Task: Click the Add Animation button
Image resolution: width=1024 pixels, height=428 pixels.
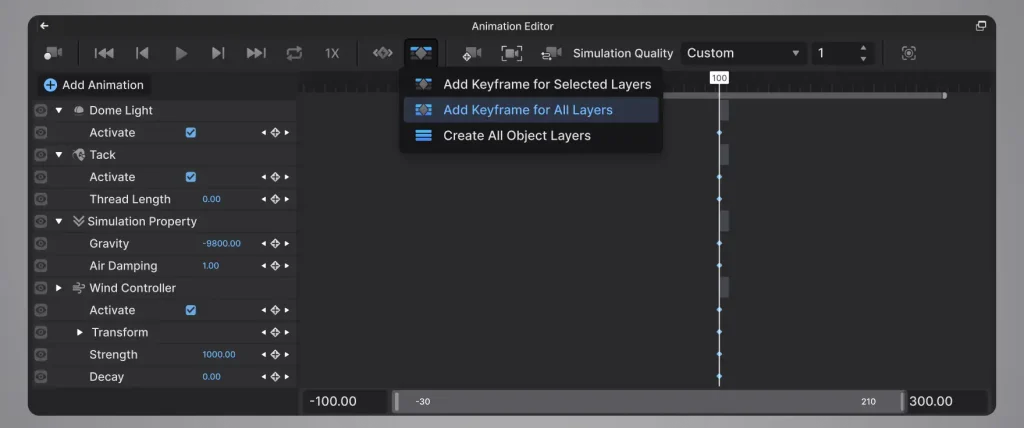Action: coord(94,85)
